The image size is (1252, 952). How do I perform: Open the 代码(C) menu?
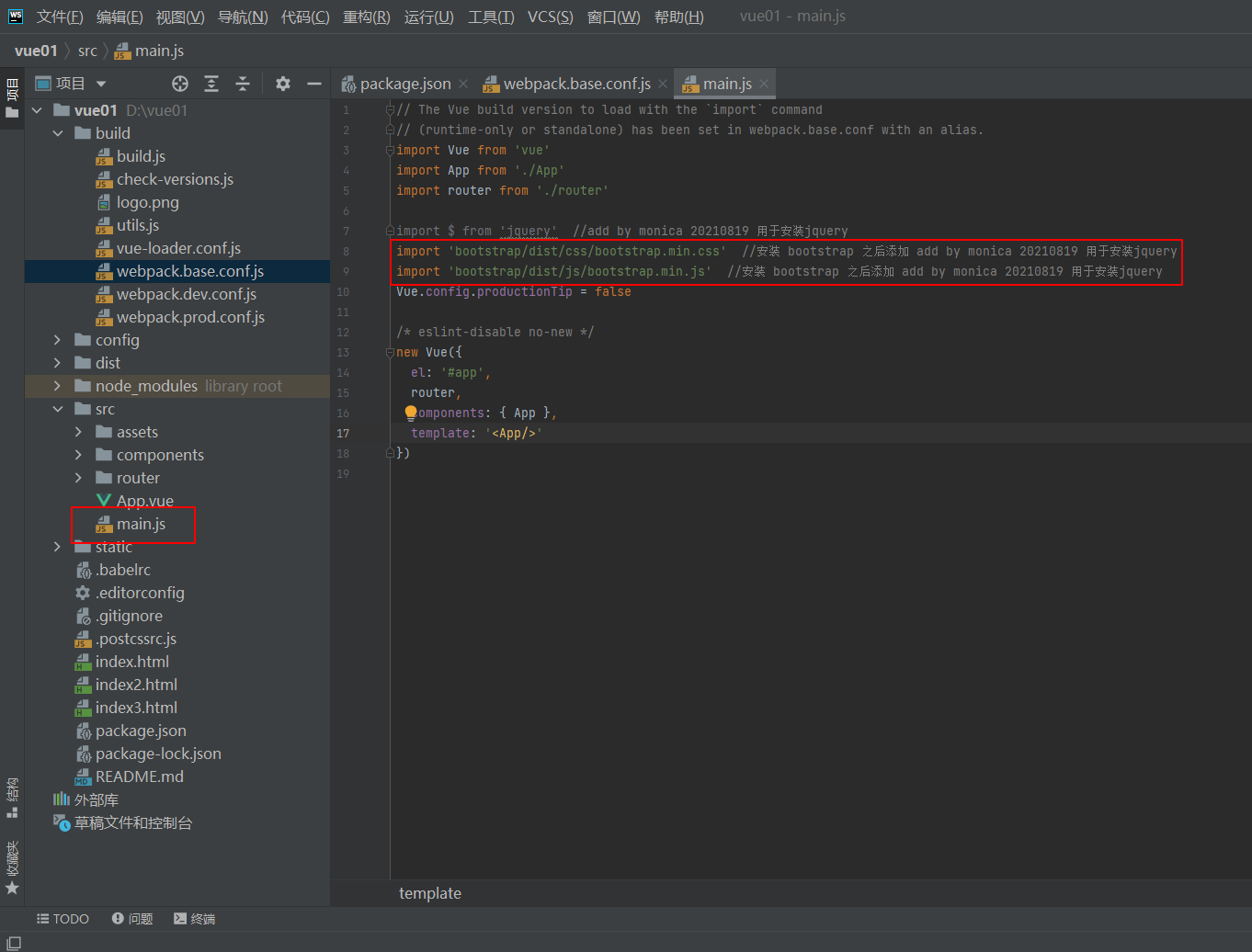[x=305, y=17]
